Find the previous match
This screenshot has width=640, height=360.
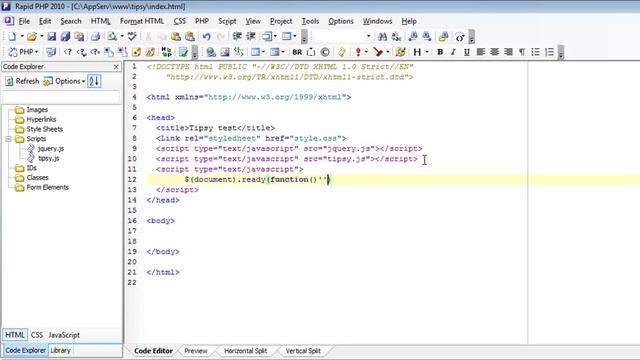coord(413,37)
